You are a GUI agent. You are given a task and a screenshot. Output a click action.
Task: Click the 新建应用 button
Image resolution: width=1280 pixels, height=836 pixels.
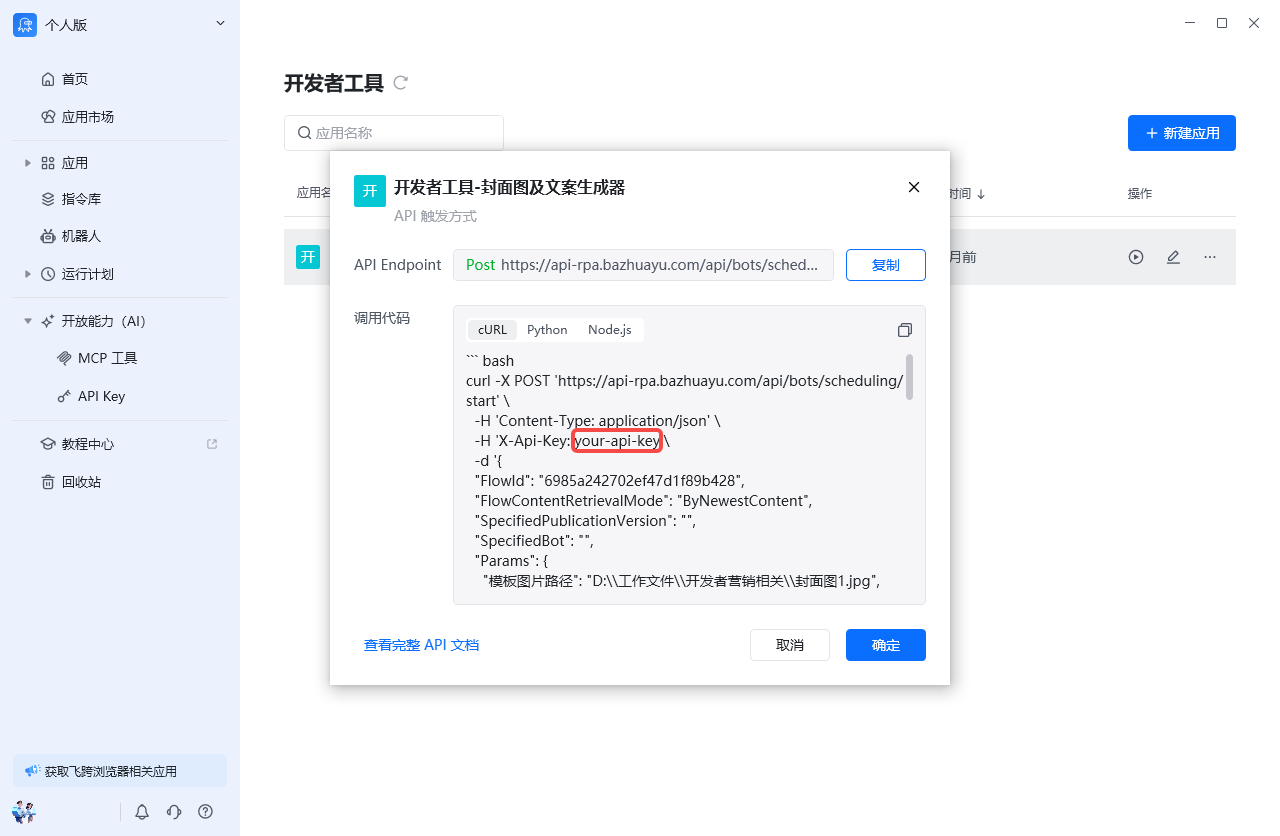point(1182,133)
